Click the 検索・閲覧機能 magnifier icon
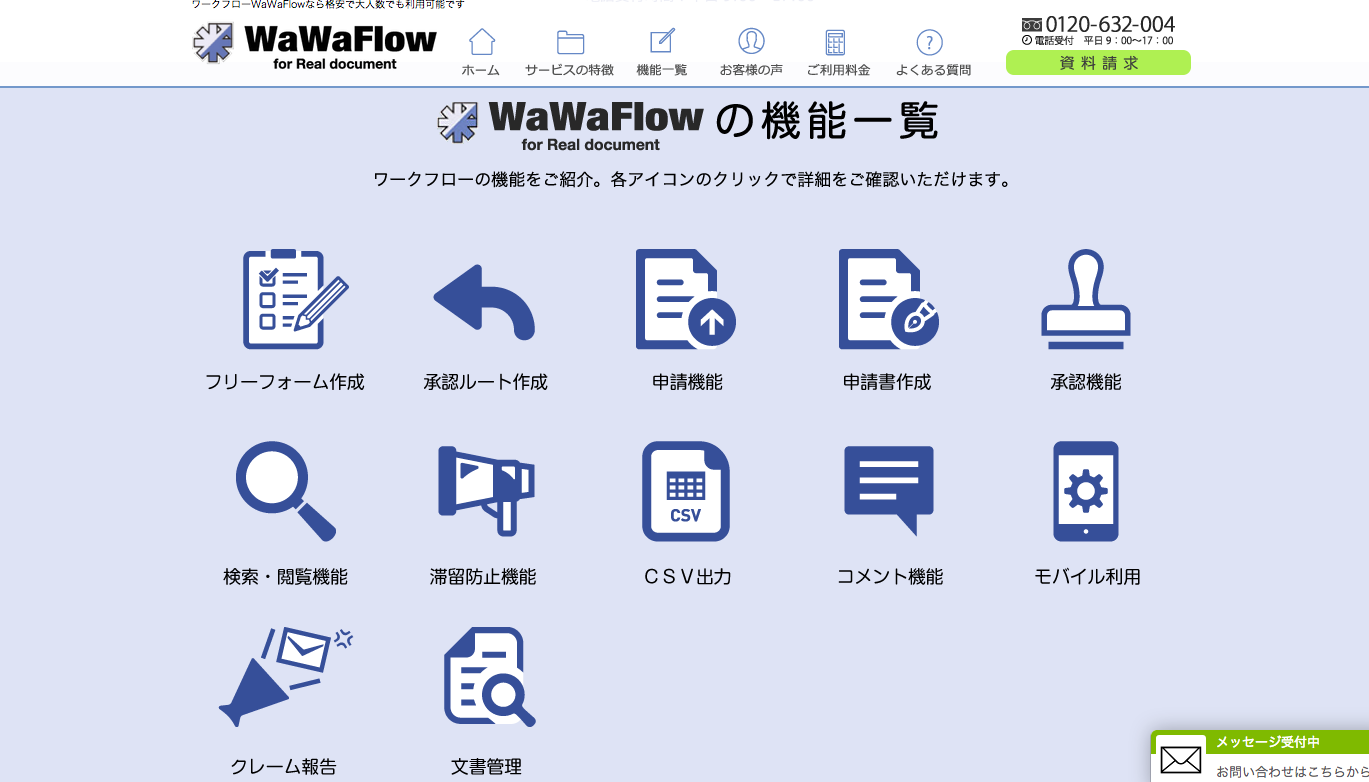Screen dimensions: 1369x782 pos(285,491)
